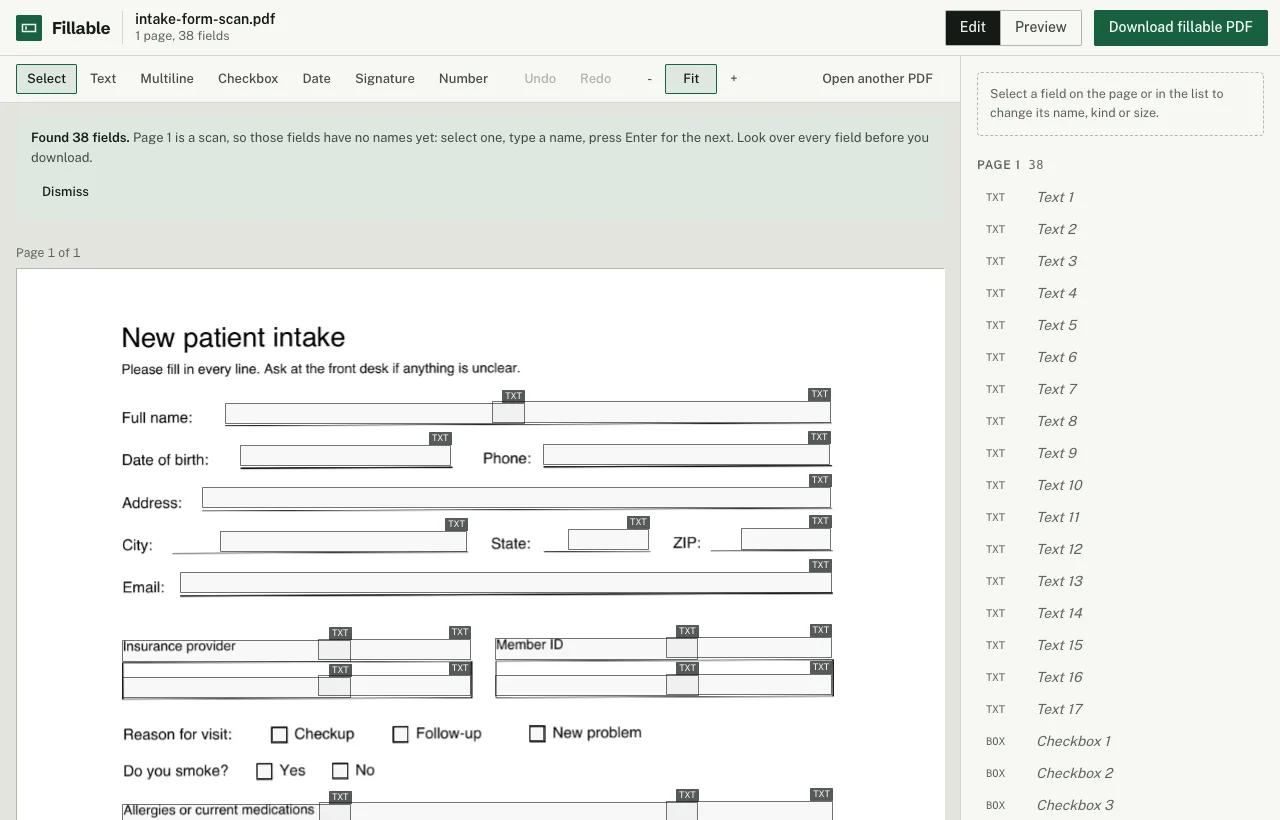Click Open another PDF

877,79
